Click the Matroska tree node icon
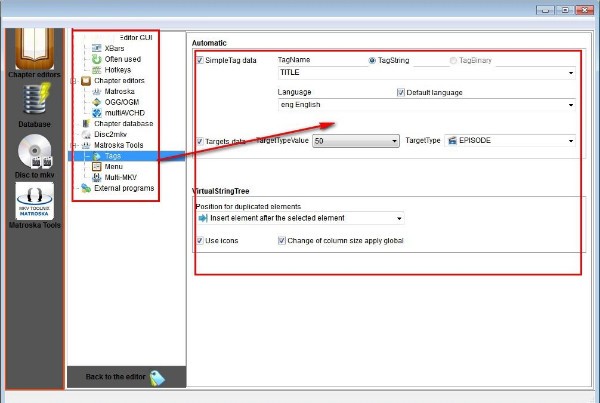 [x=97, y=91]
